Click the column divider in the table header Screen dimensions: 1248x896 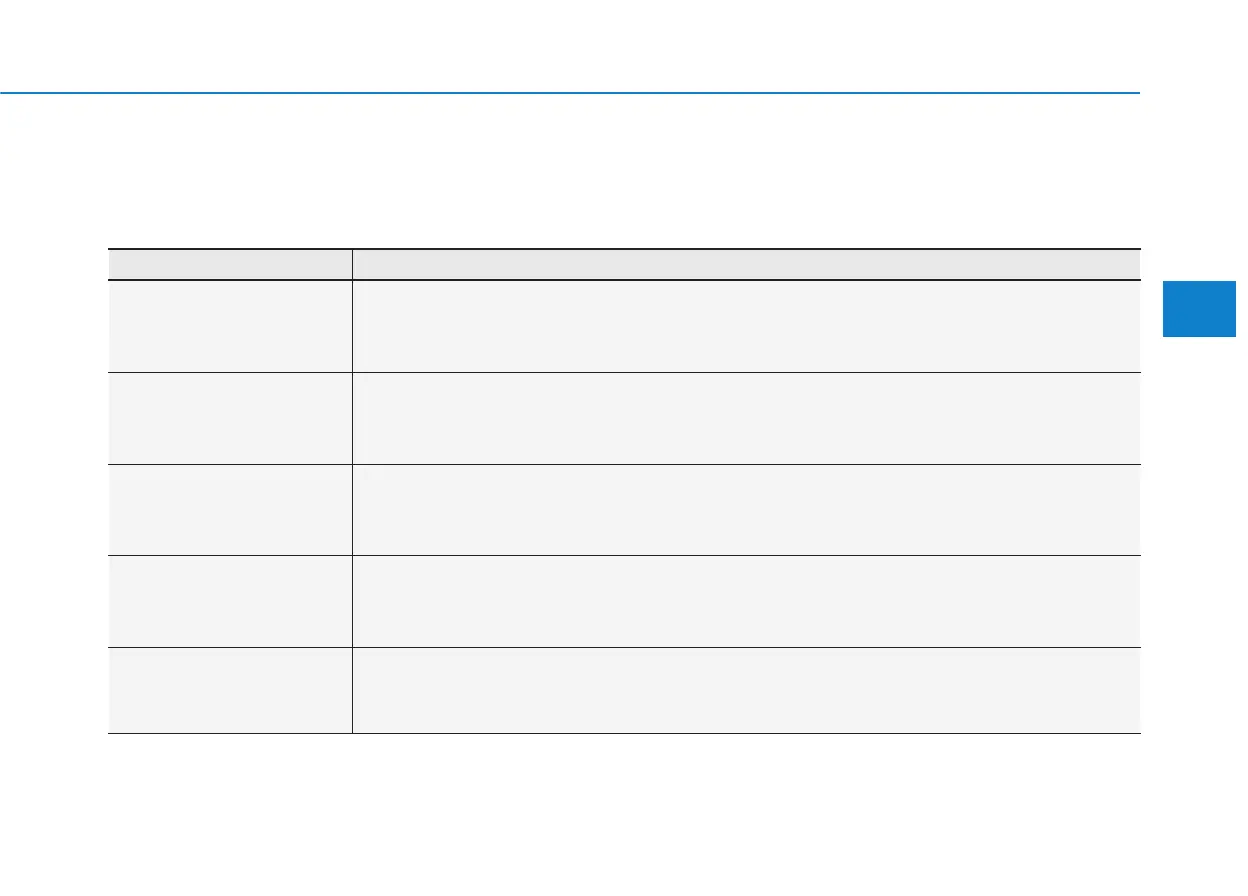tap(352, 264)
